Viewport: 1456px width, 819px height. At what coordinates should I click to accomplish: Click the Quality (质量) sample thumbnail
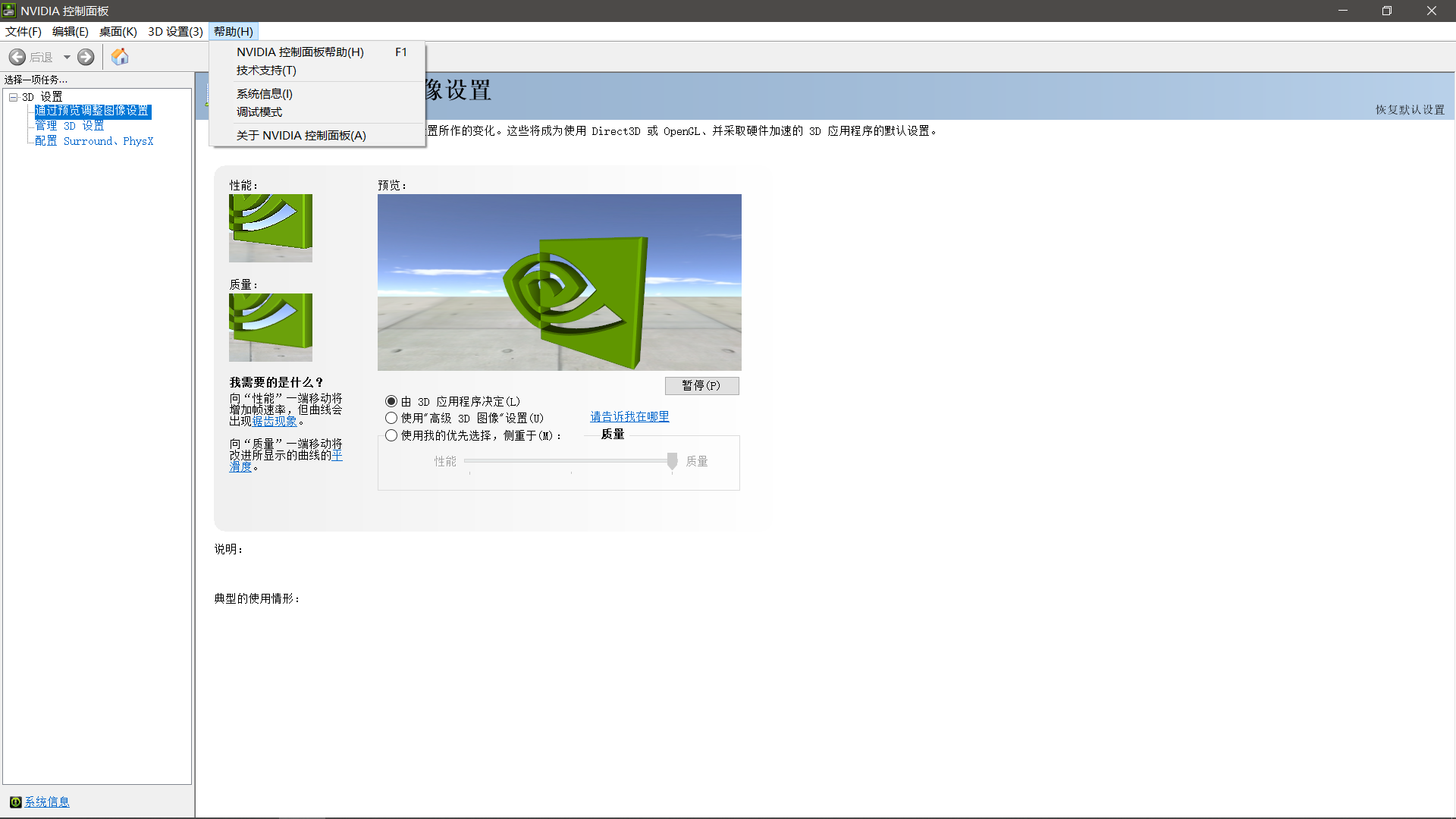click(271, 328)
